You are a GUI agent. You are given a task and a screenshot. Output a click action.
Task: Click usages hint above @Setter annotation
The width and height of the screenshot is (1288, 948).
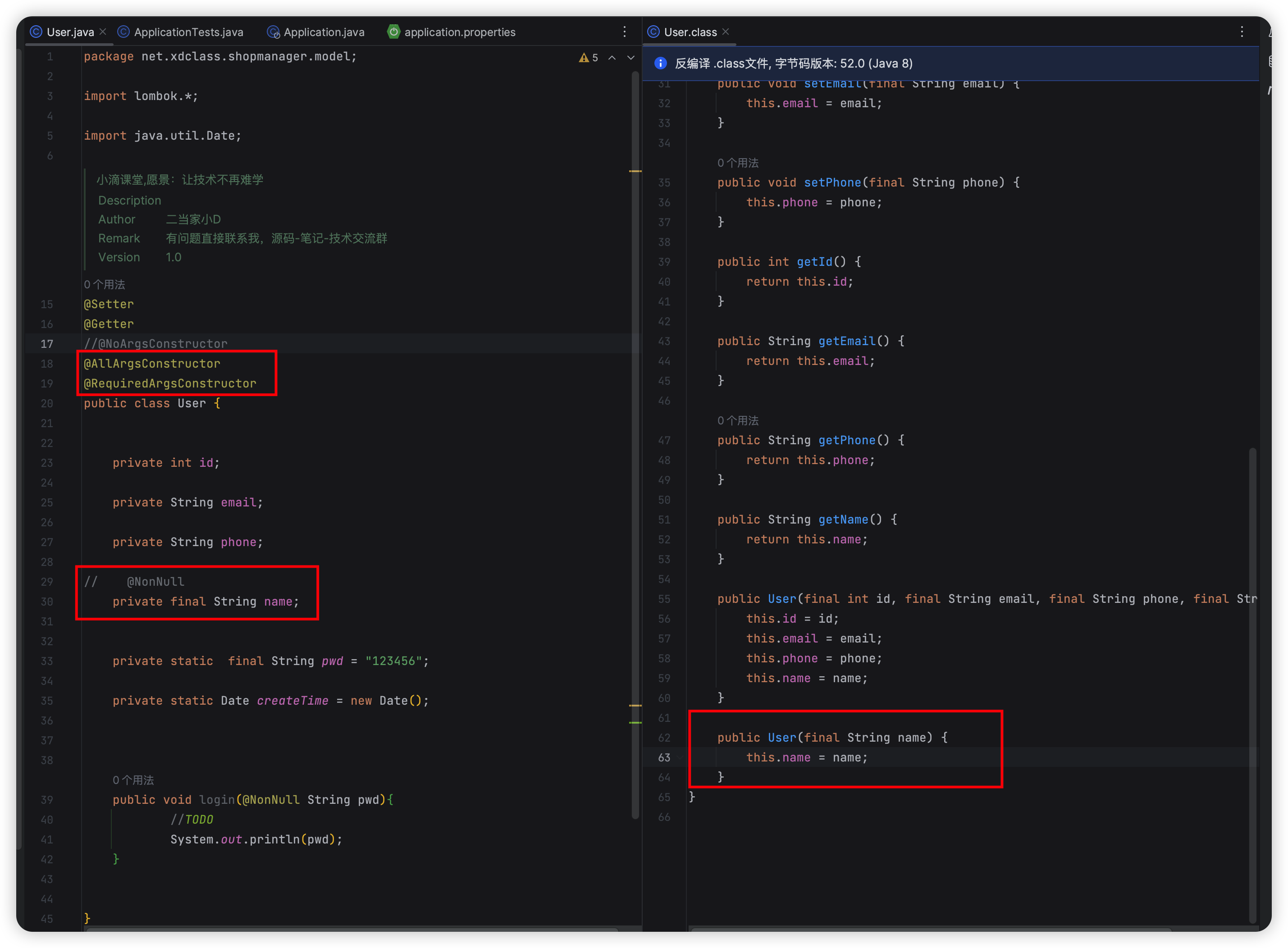click(105, 284)
